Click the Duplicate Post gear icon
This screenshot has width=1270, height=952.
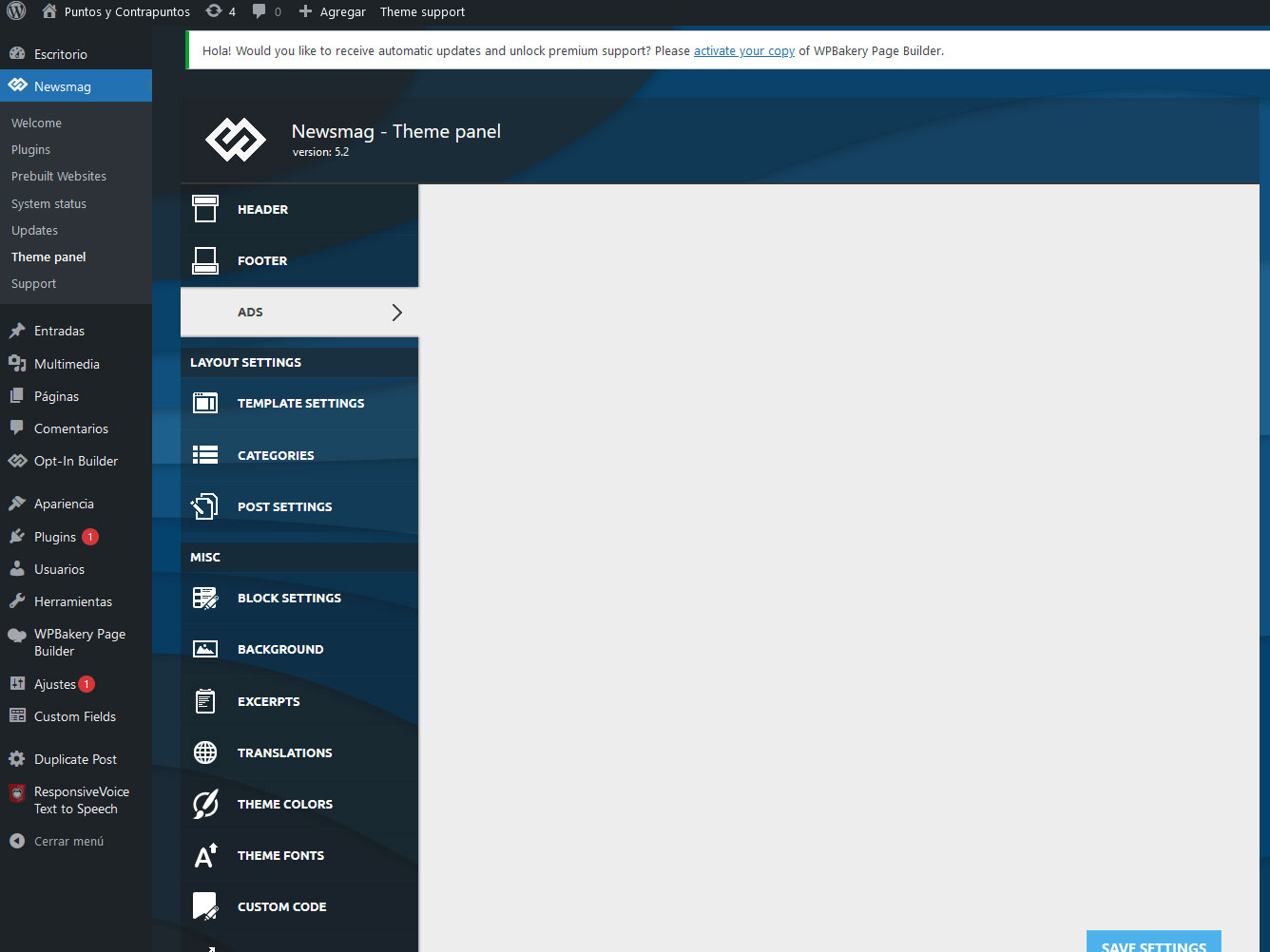[x=17, y=759]
